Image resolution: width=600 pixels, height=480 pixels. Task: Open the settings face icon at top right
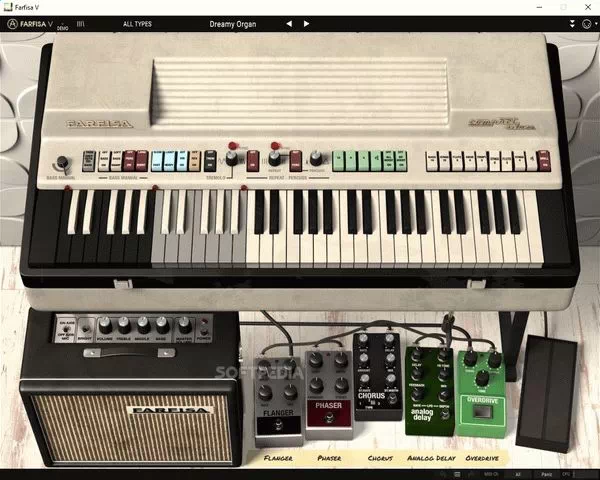pyautogui.click(x=585, y=23)
